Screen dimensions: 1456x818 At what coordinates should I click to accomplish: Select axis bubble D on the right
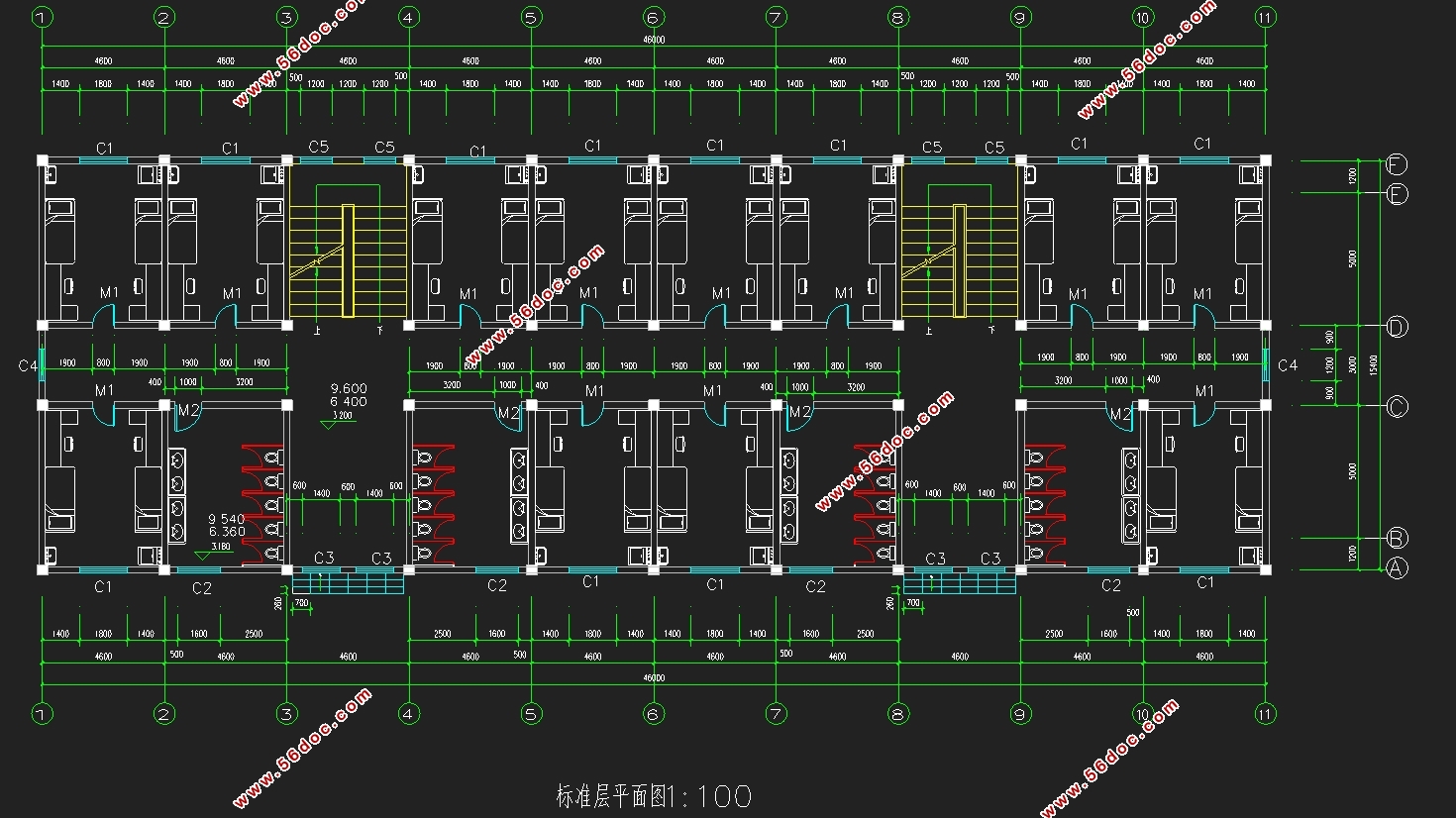click(x=1397, y=327)
